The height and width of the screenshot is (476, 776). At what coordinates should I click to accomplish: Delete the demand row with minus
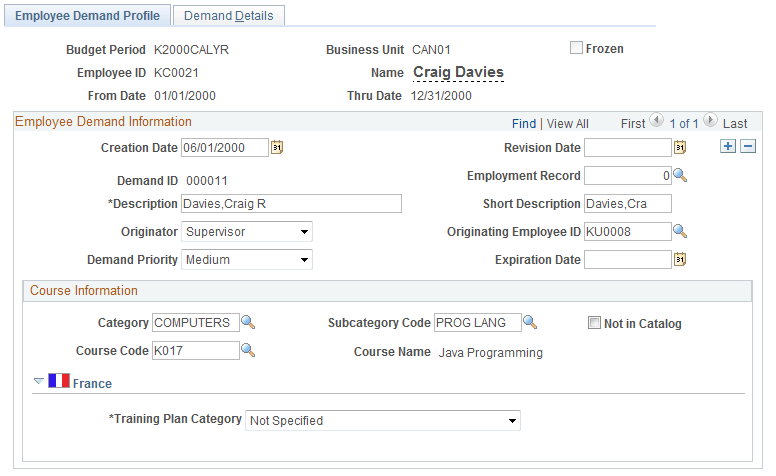point(748,146)
